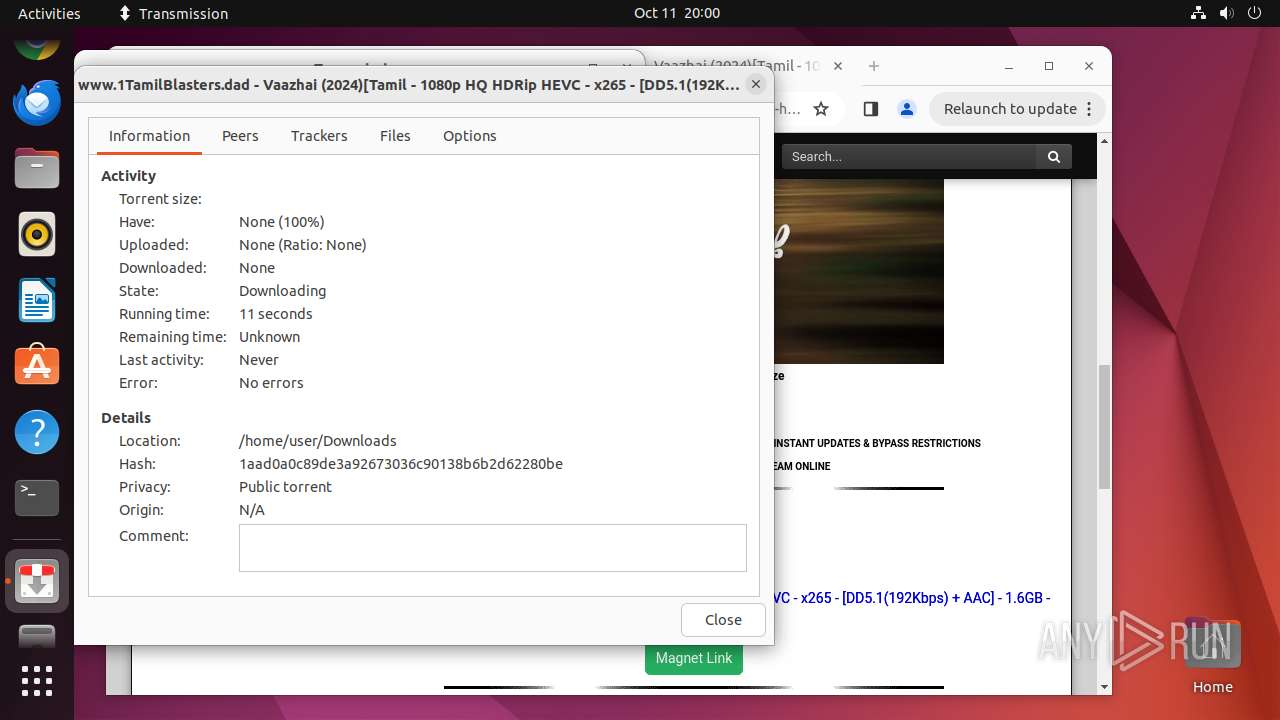Open the Home desktop folder icon

pyautogui.click(x=1212, y=655)
